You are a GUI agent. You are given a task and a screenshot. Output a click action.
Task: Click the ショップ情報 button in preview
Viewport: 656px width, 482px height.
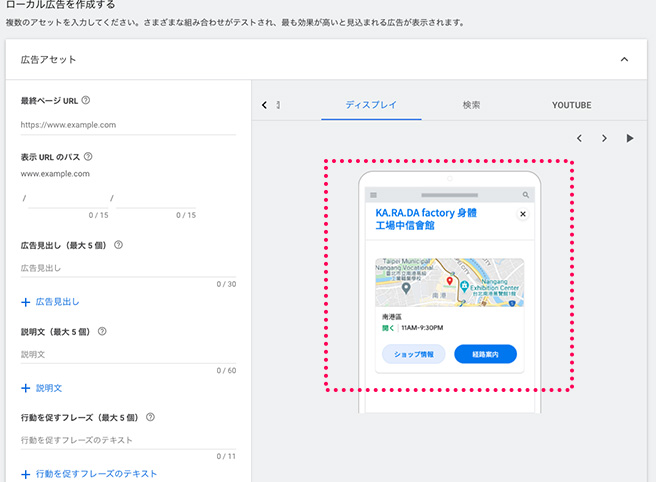(x=413, y=354)
